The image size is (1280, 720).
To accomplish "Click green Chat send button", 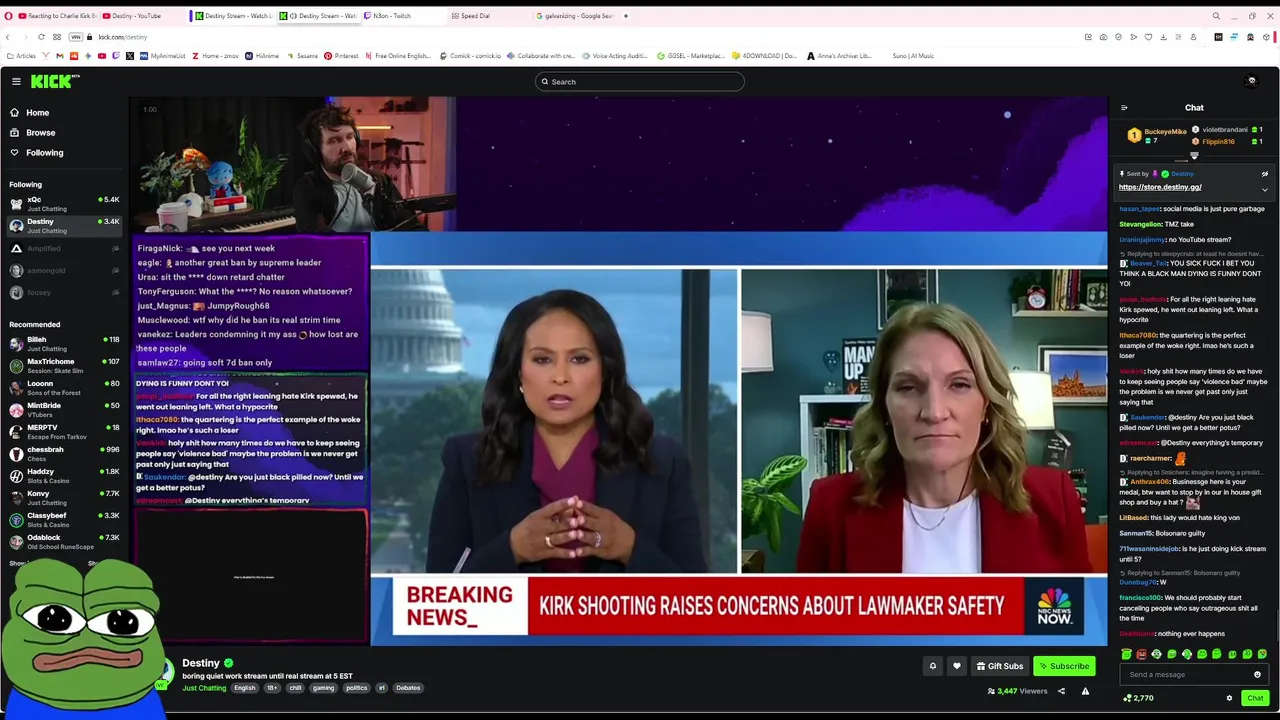I will [1255, 698].
